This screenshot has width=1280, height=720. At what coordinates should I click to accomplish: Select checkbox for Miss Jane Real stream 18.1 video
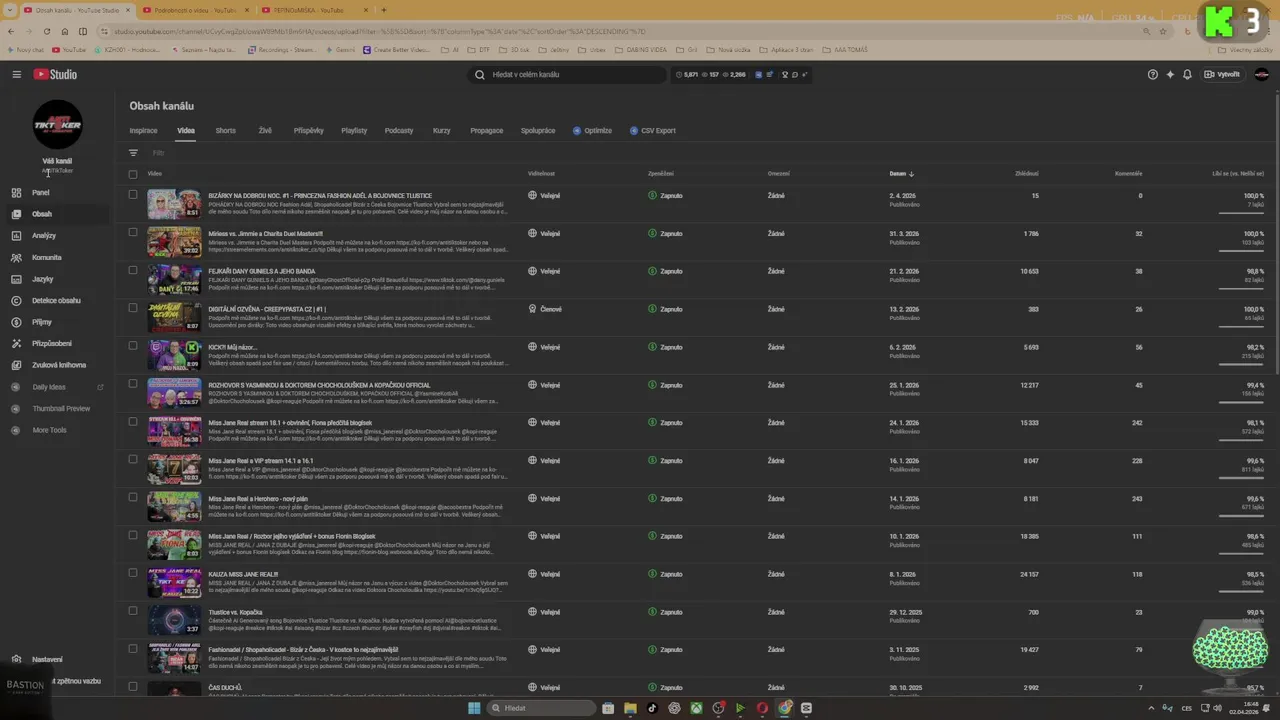pyautogui.click(x=132, y=422)
